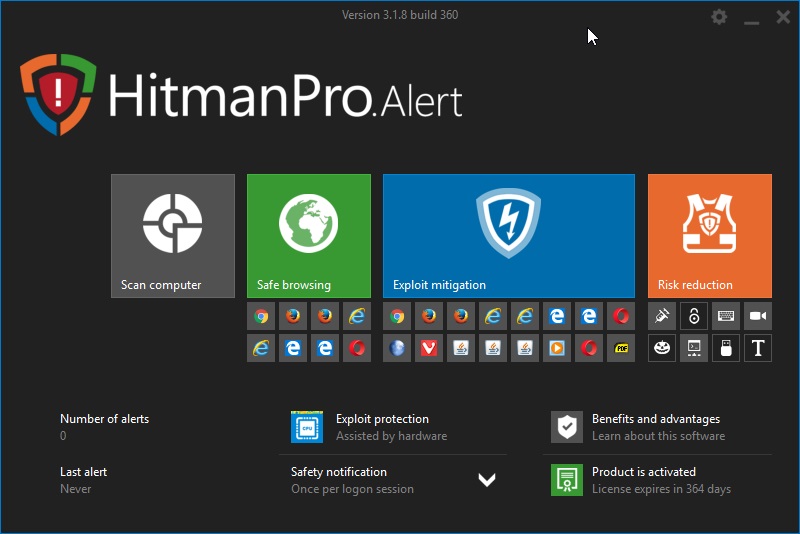Open the Risk reduction tile

[710, 236]
